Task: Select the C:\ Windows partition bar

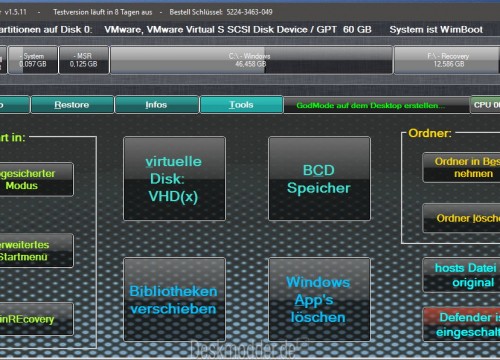Action: point(251,60)
